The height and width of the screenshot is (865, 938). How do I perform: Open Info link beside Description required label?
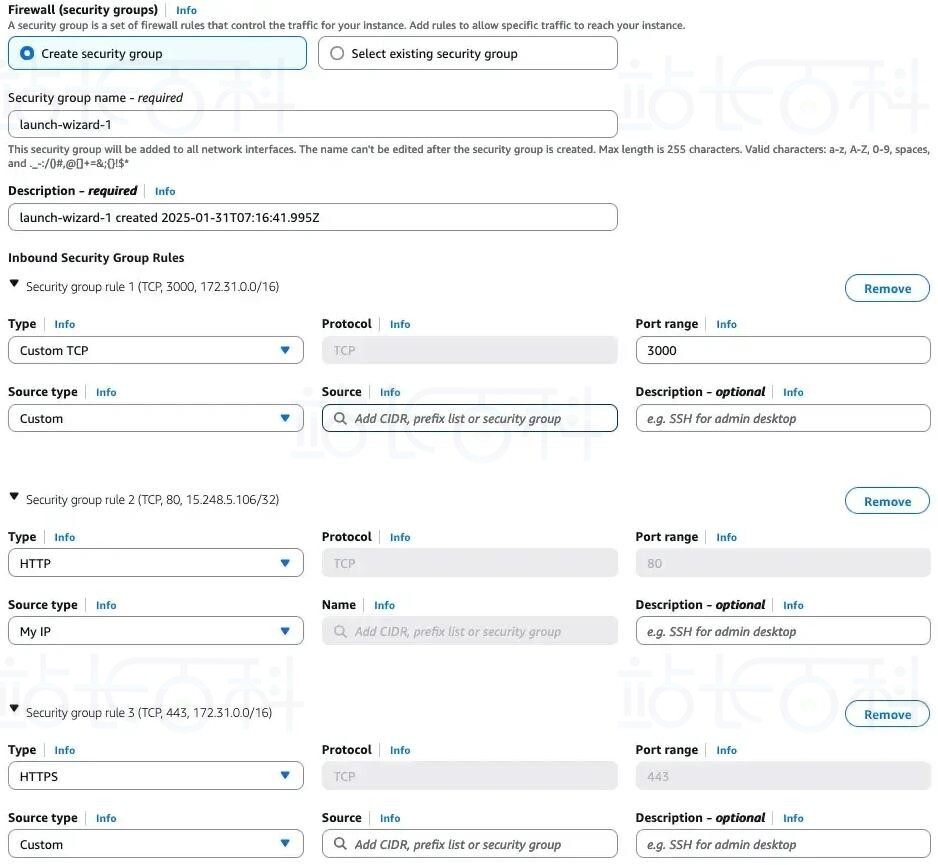tap(165, 191)
